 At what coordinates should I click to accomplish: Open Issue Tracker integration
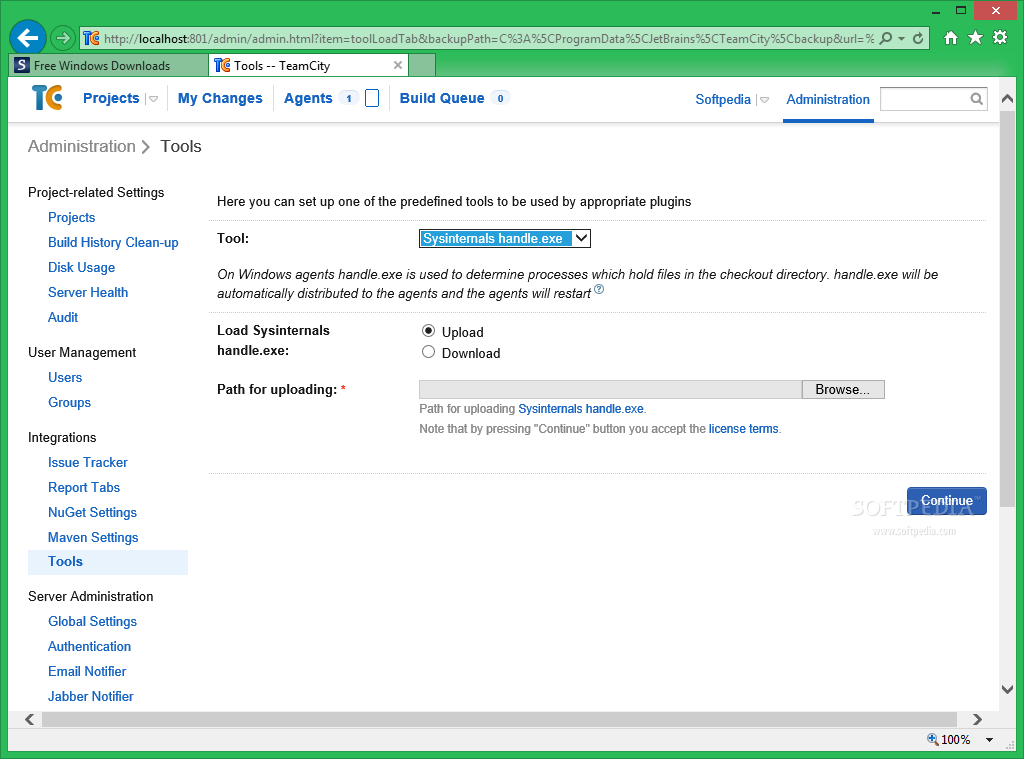coord(88,462)
